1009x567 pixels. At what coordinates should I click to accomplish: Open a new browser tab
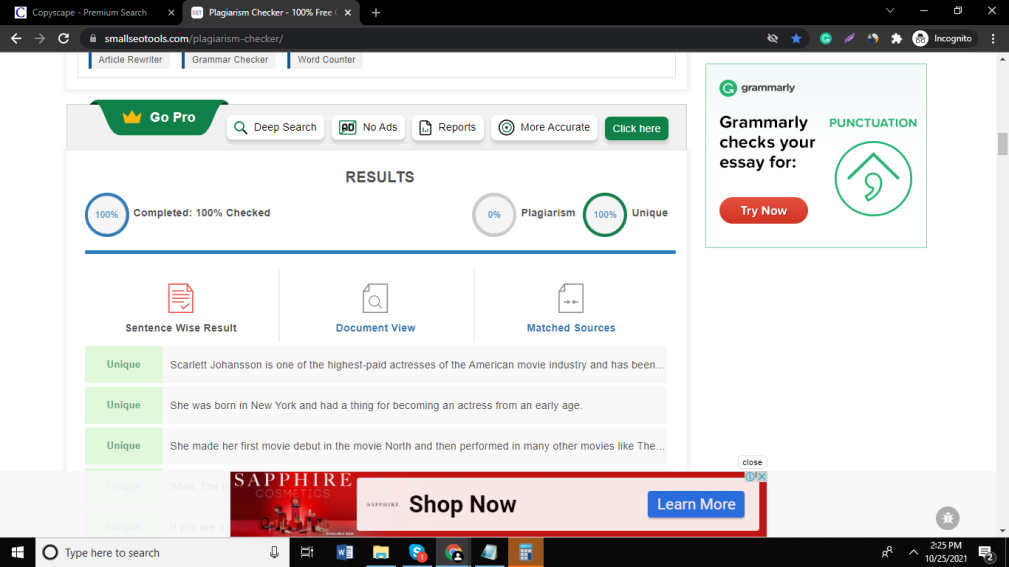coord(376,12)
